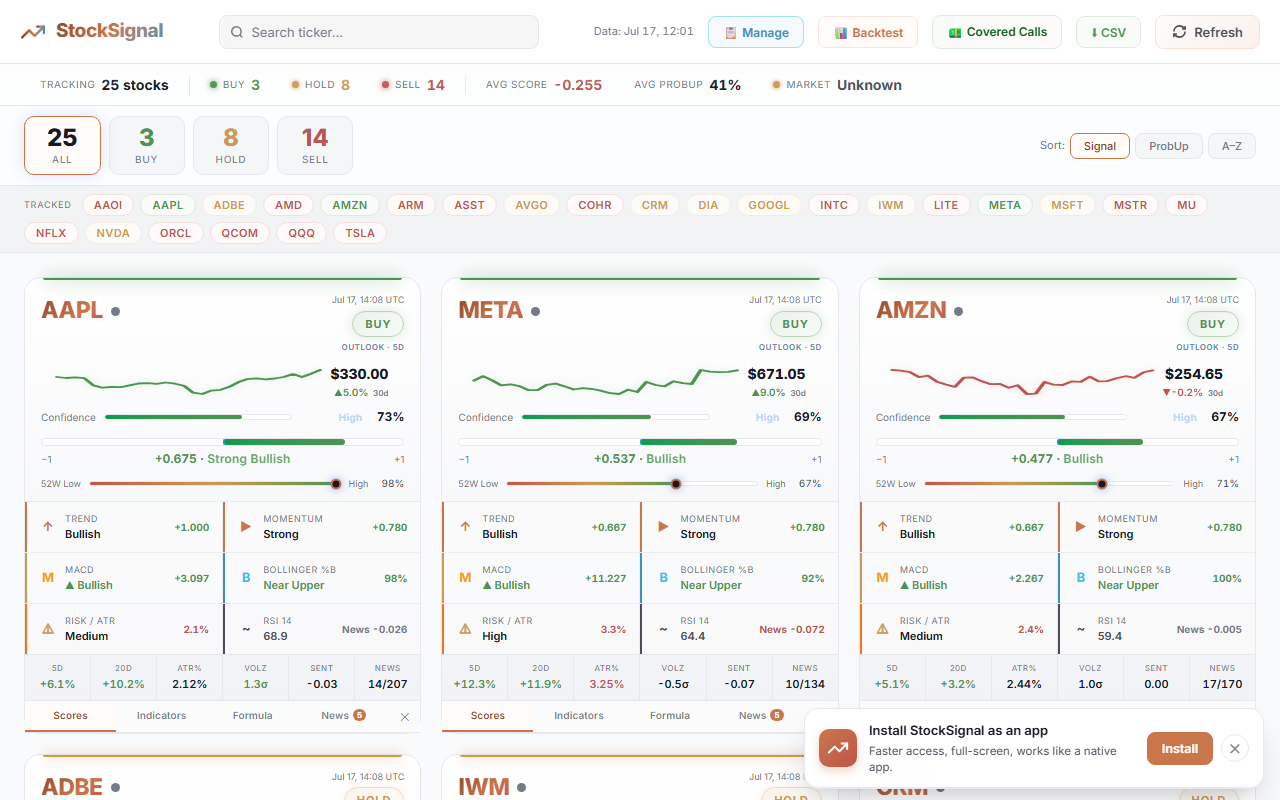Click the RSI tilde icon in AMZN card
Image resolution: width=1280 pixels, height=800 pixels.
click(x=1080, y=629)
